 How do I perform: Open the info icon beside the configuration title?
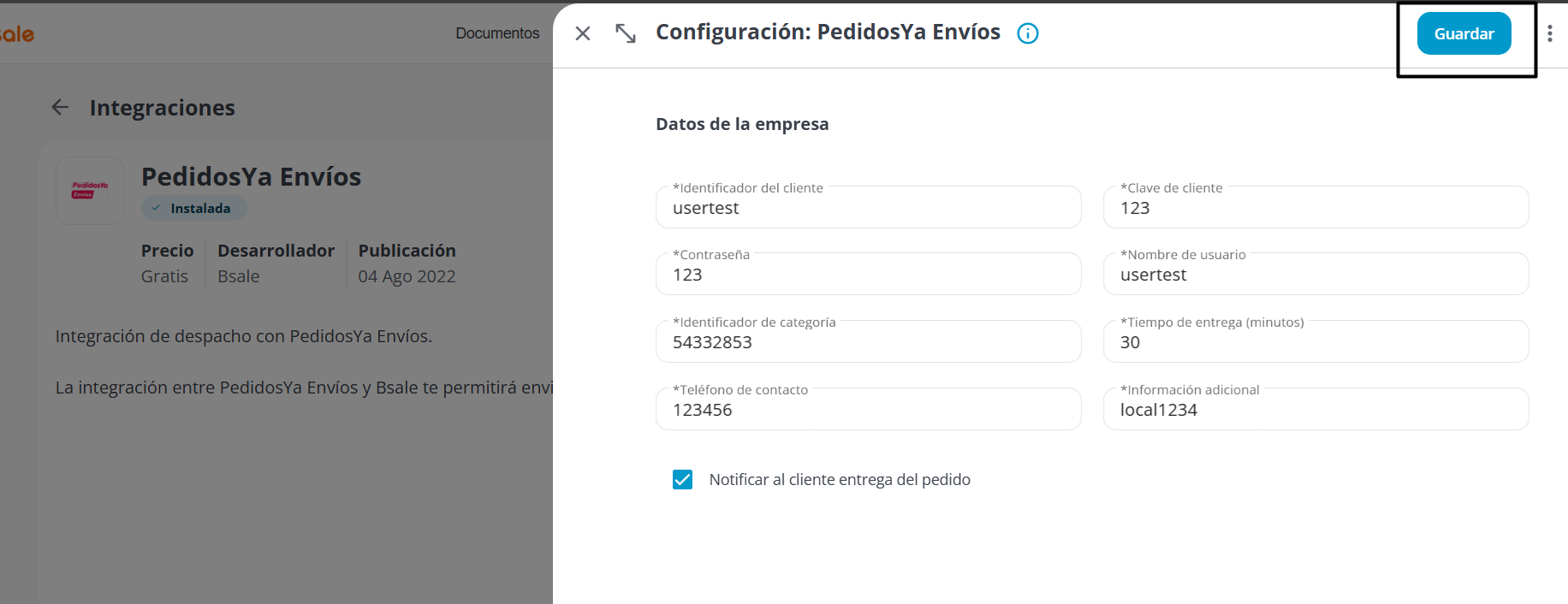point(1027,33)
